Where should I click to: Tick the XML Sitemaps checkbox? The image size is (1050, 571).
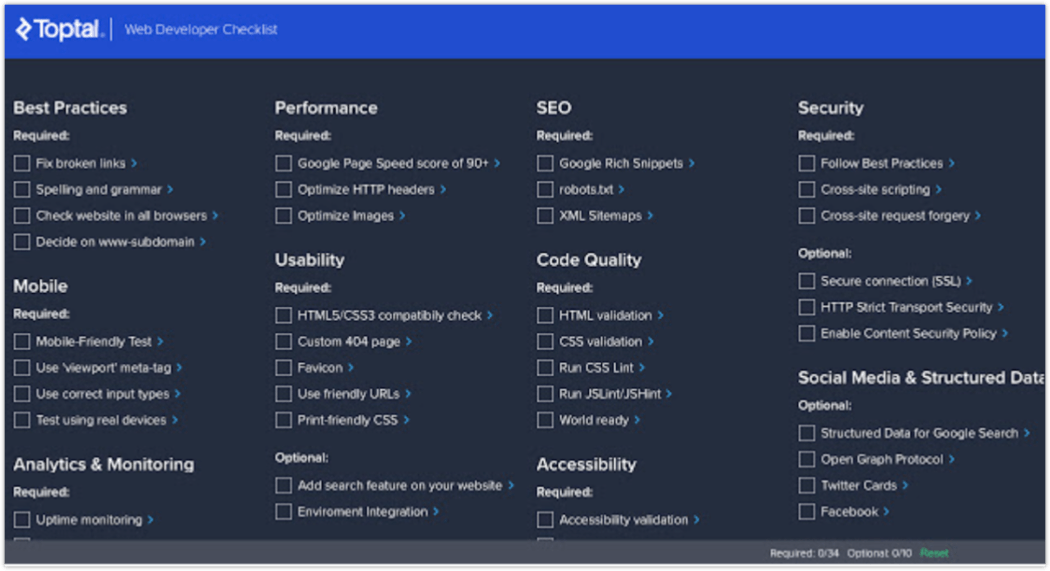coord(545,216)
